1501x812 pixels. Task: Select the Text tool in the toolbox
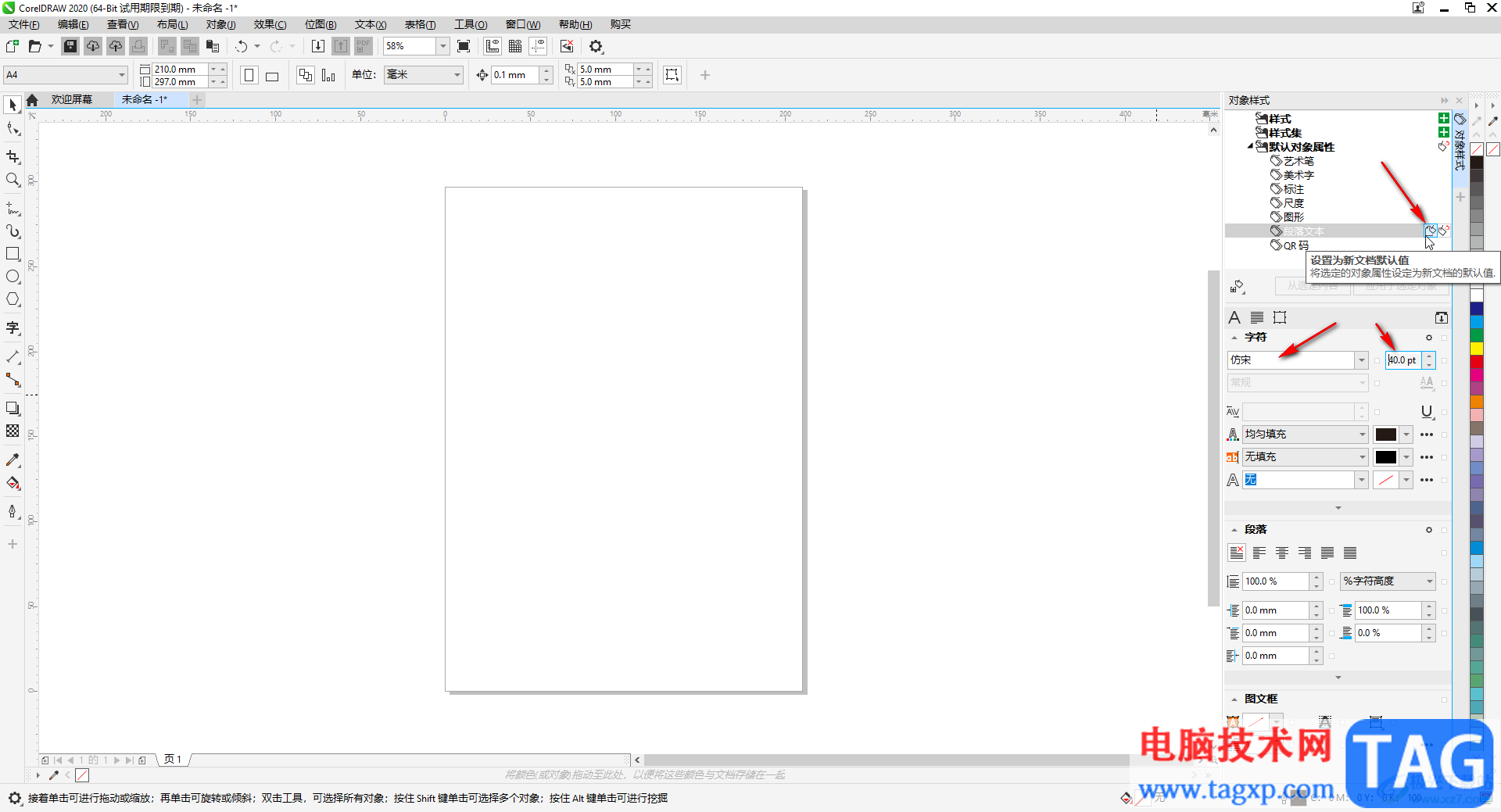pos(13,327)
